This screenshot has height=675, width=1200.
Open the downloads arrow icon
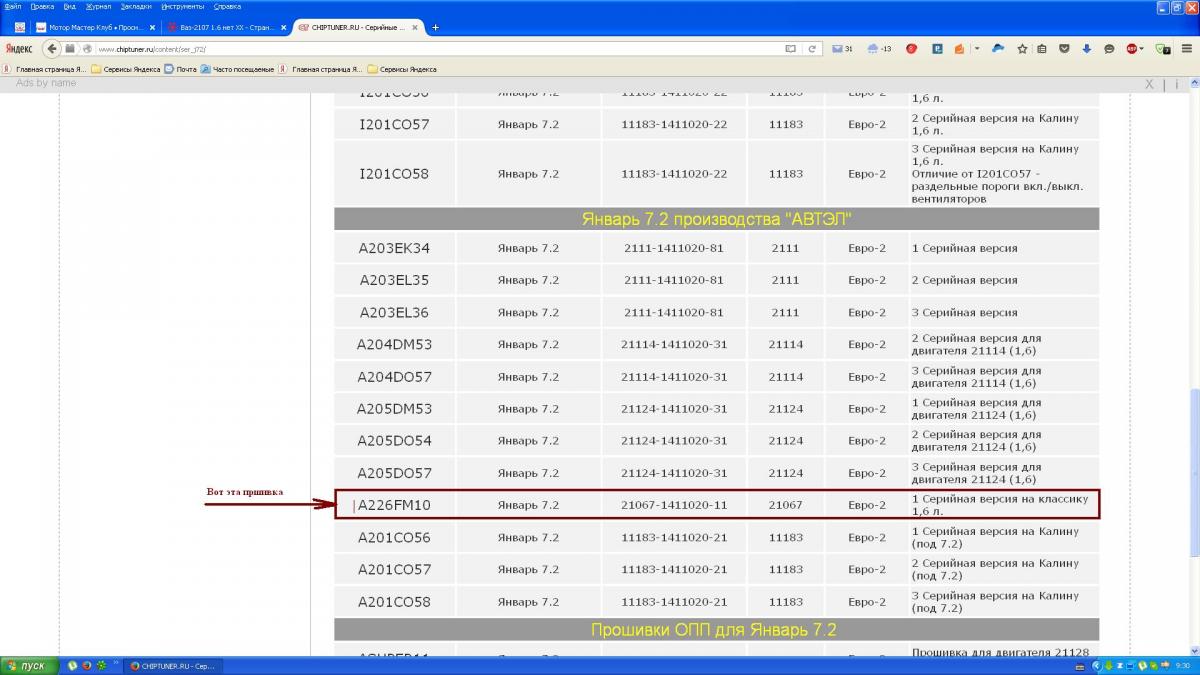tap(1086, 48)
